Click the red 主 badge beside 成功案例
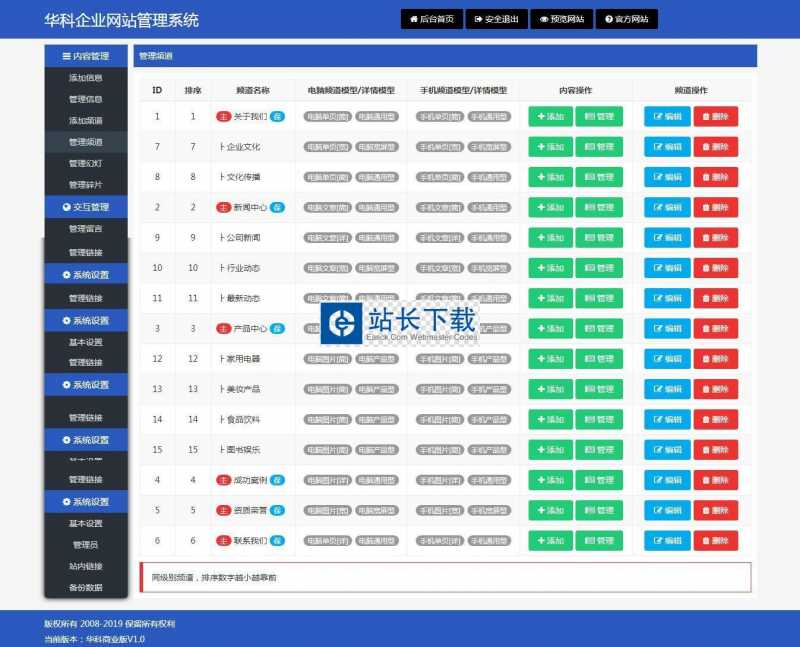 (x=224, y=480)
